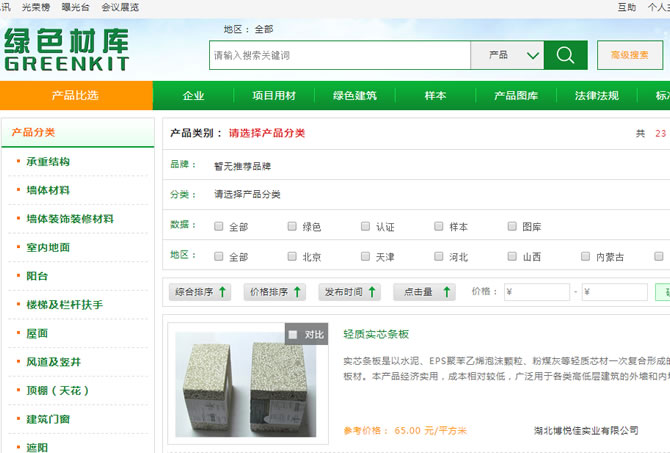Click the 高级搜索 advanced search button
The width and height of the screenshot is (670, 453).
coord(630,55)
